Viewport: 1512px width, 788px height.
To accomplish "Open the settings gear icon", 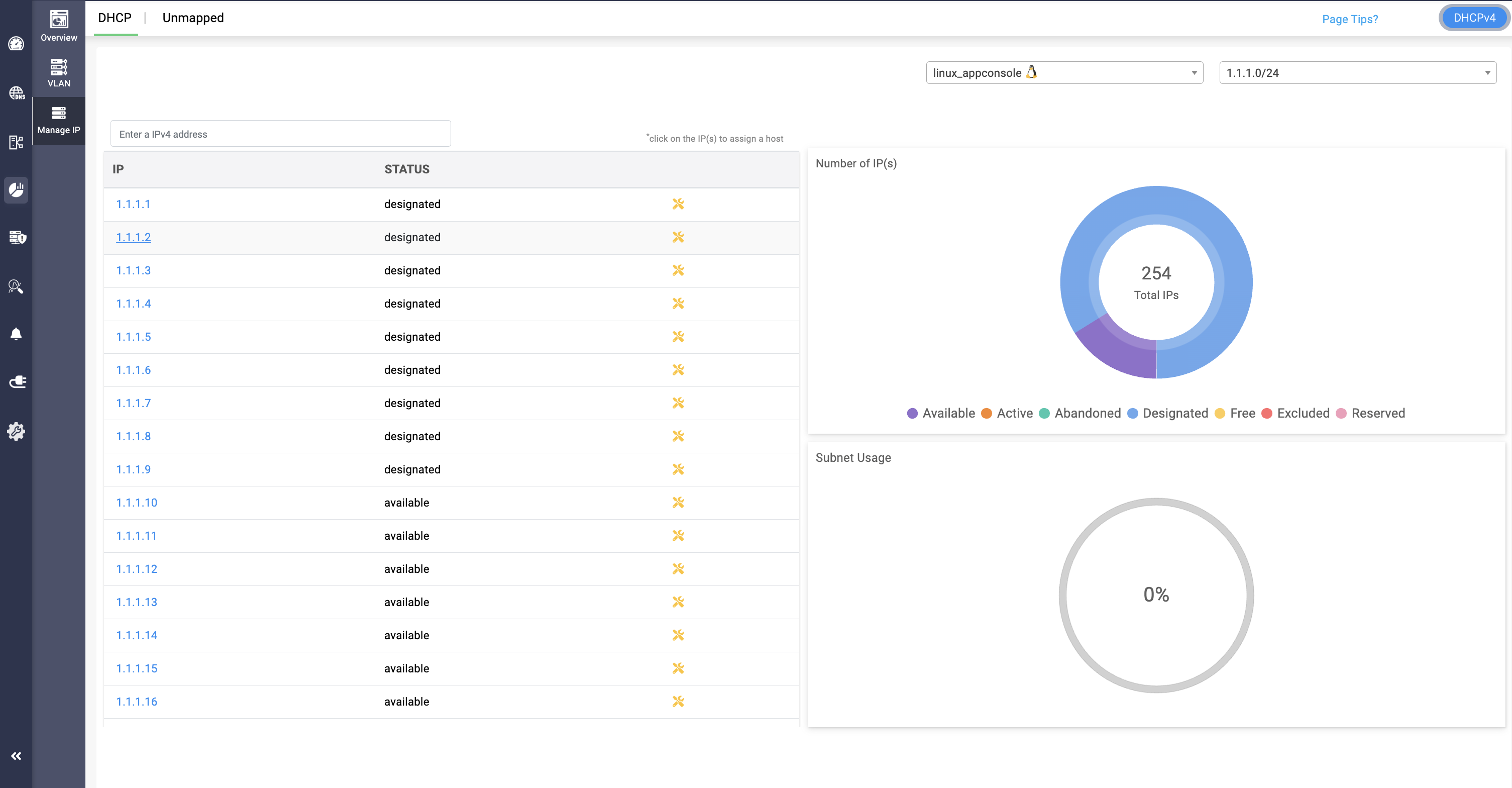I will click(16, 431).
